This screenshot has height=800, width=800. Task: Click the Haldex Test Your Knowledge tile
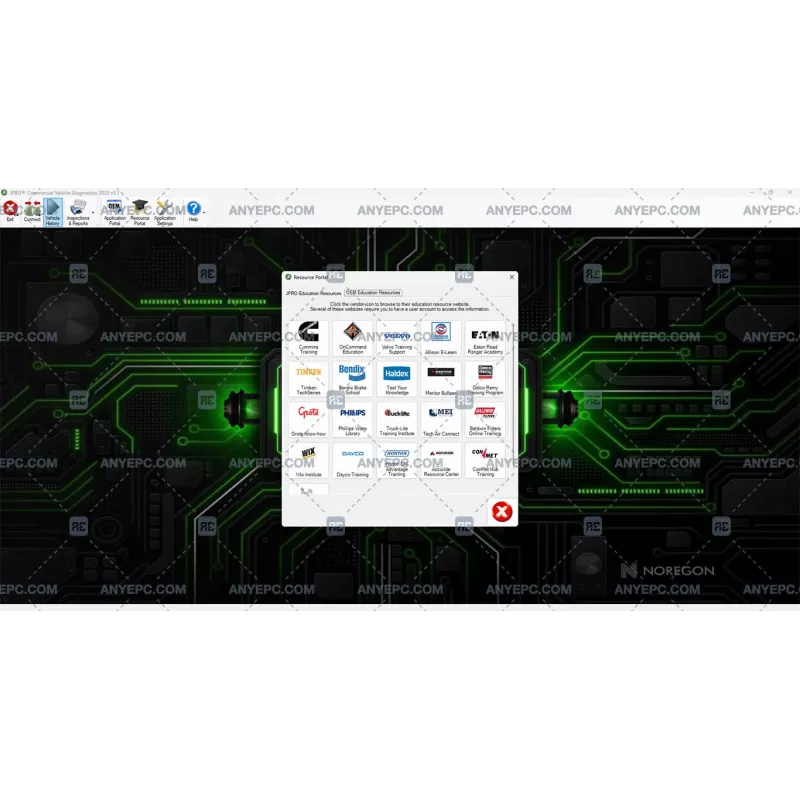[x=397, y=378]
